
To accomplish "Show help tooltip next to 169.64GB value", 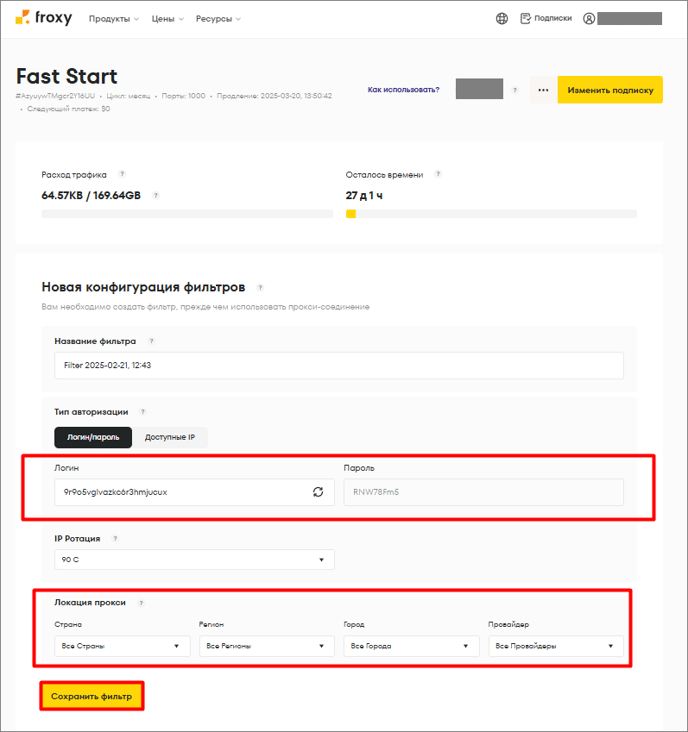I will 156,195.
